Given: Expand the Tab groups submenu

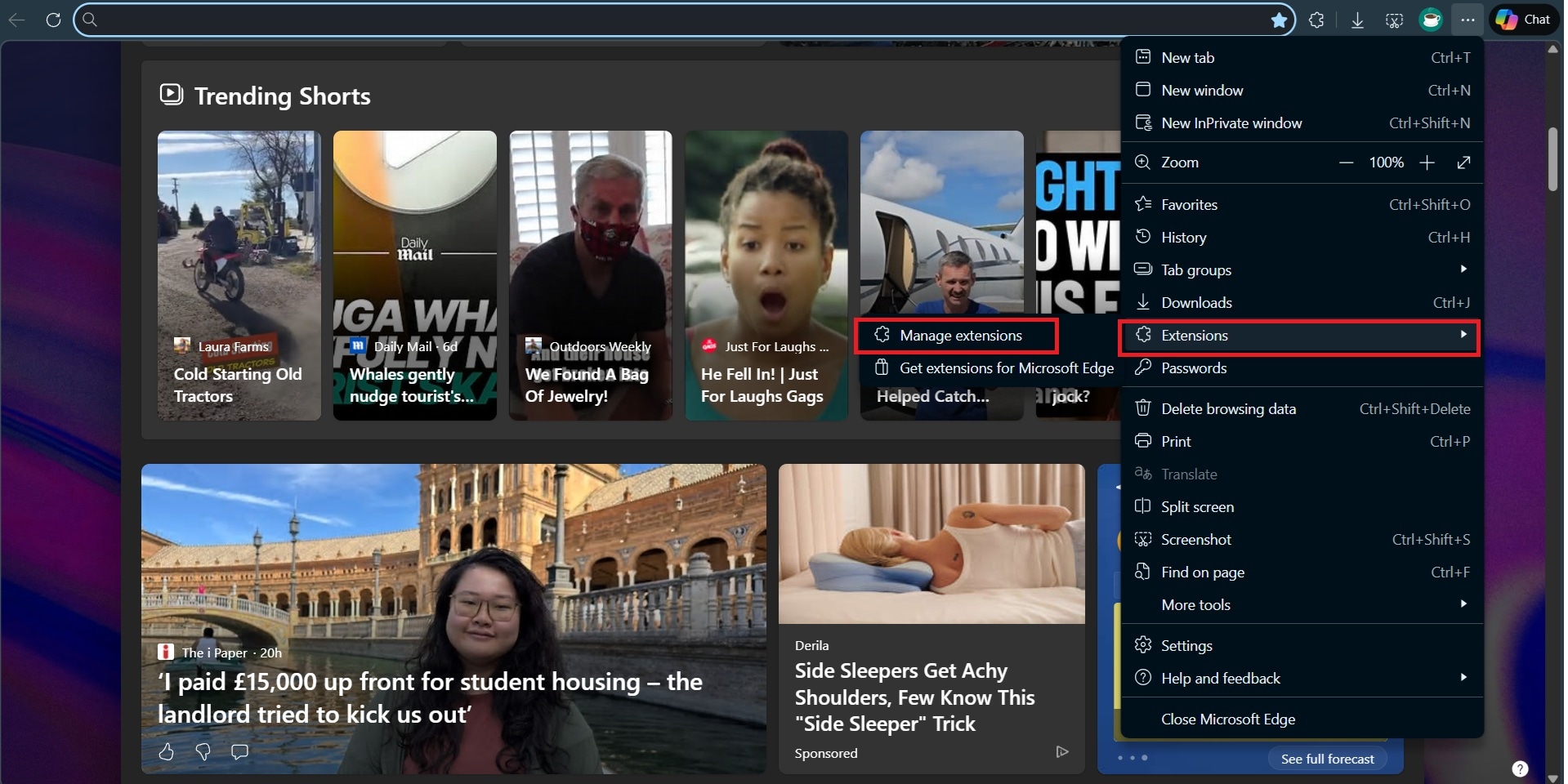Looking at the screenshot, I should pos(1302,269).
